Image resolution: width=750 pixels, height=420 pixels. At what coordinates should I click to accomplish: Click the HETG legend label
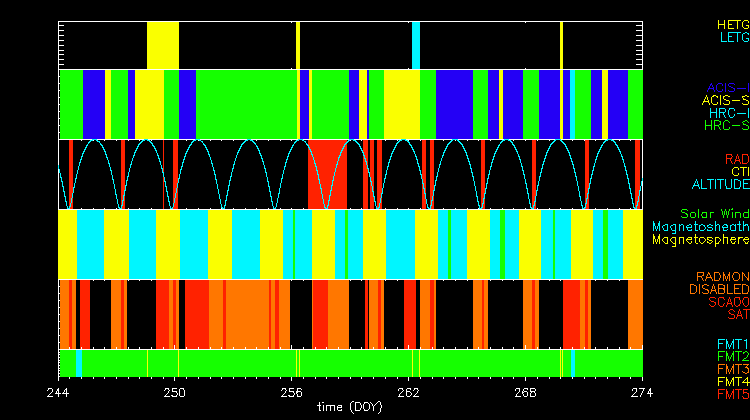(732, 24)
